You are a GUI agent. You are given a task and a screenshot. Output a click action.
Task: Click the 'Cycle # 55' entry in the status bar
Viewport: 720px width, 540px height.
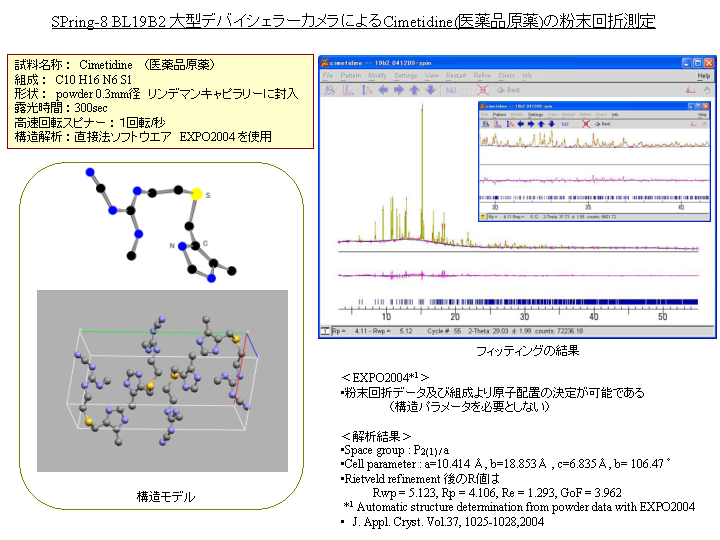tap(444, 331)
